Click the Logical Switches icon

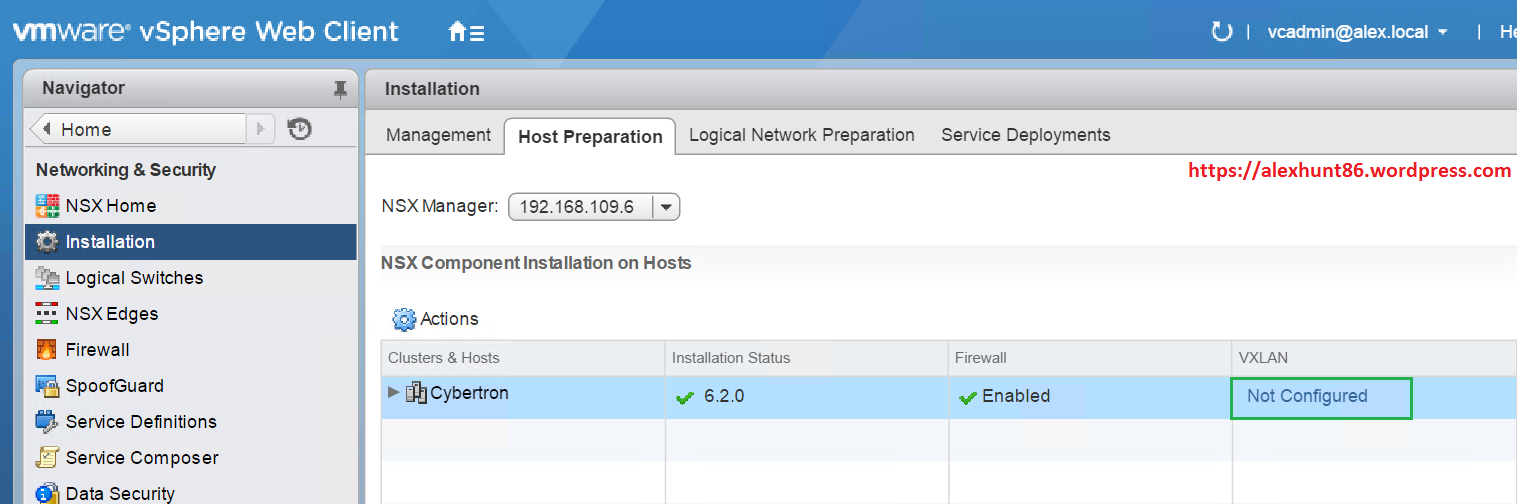(47, 278)
